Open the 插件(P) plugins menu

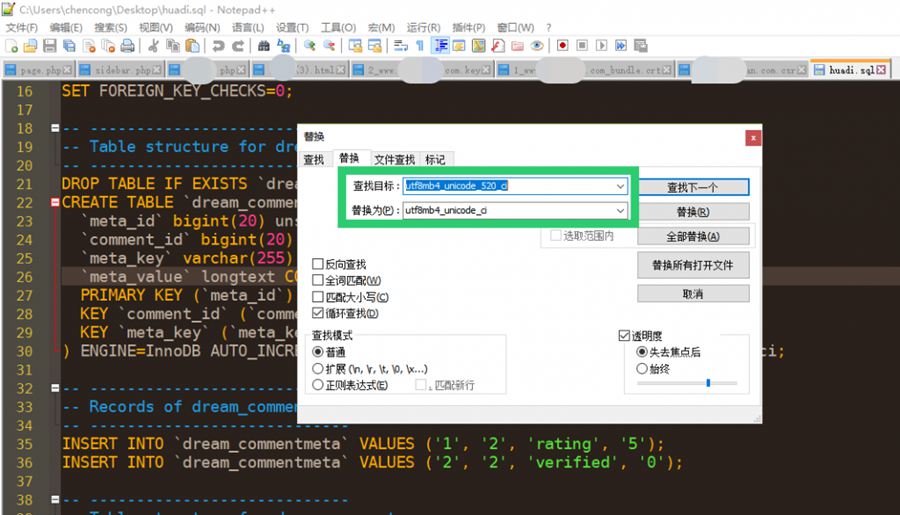(467, 27)
